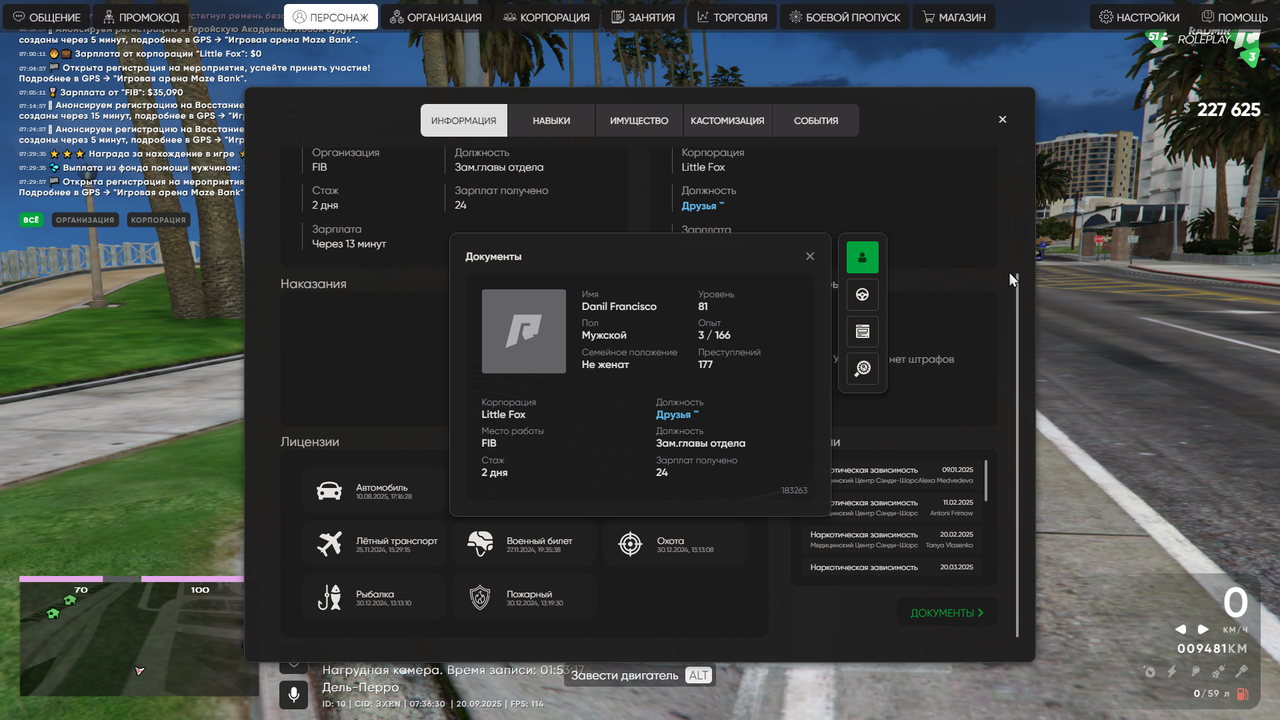Select the steering wheel licenses icon

(862, 295)
